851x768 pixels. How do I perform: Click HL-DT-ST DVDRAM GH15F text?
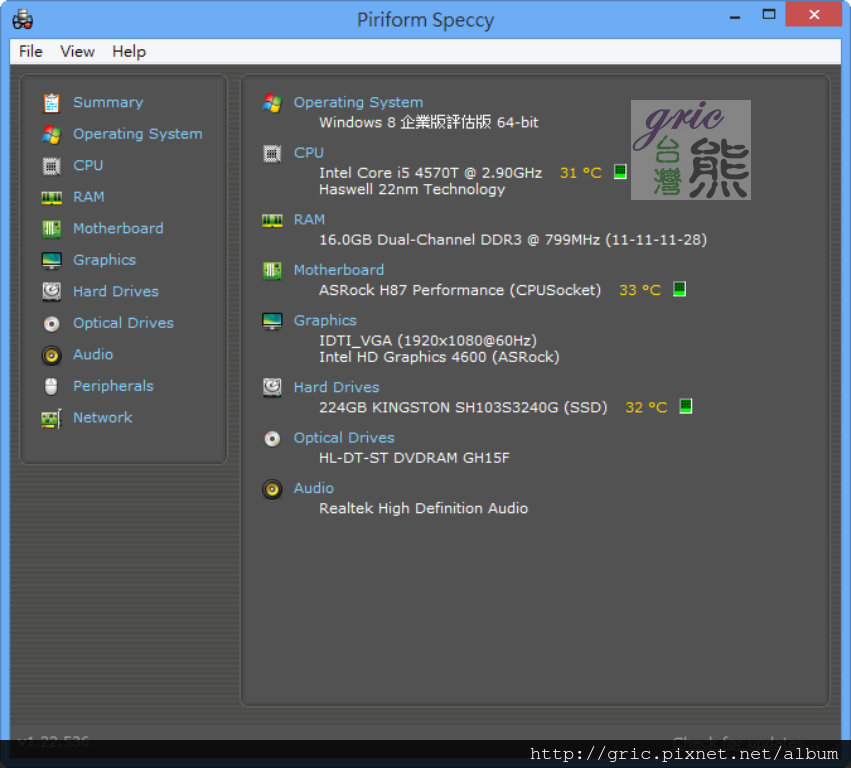click(x=414, y=458)
